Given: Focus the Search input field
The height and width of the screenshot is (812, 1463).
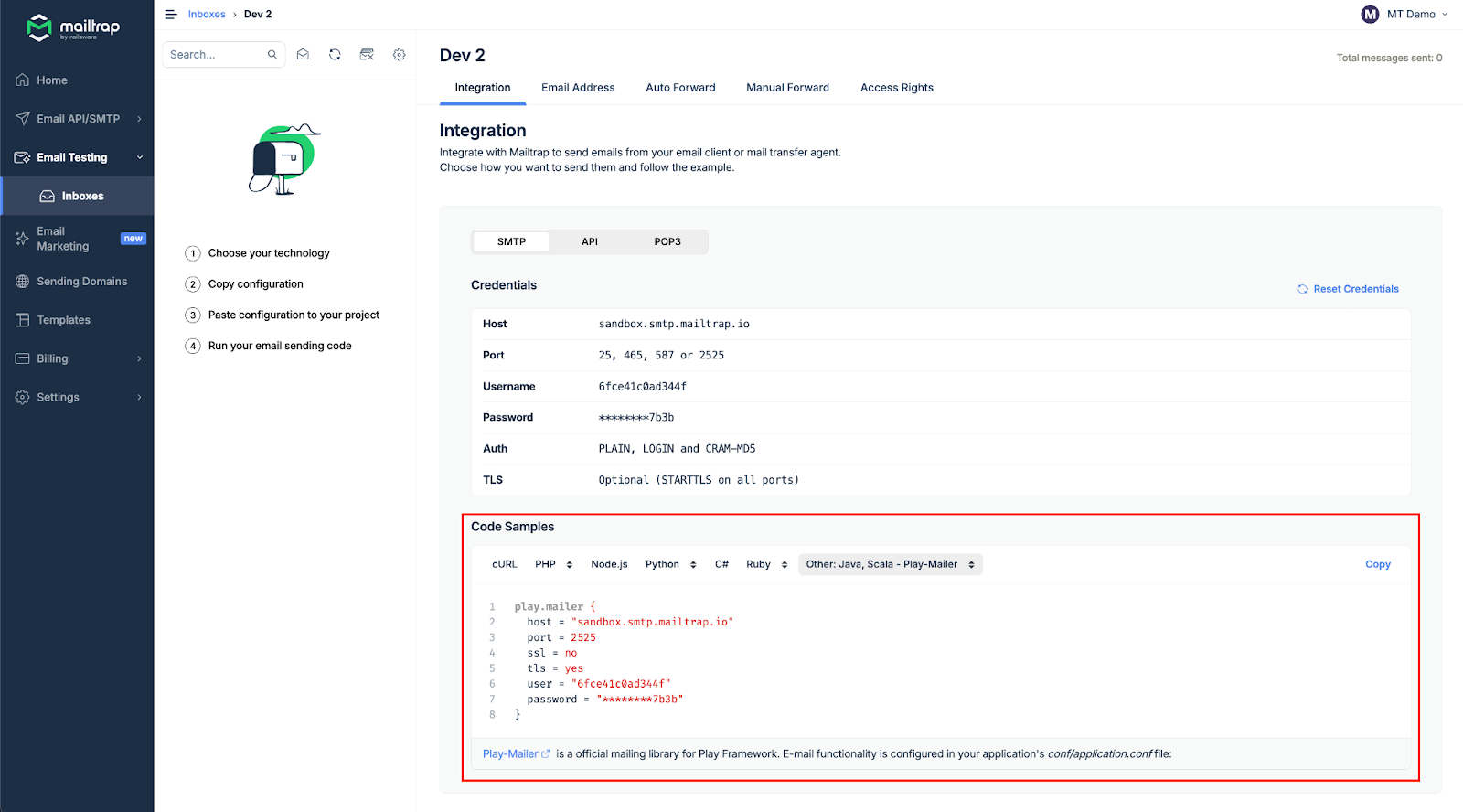Looking at the screenshot, I should coord(224,55).
